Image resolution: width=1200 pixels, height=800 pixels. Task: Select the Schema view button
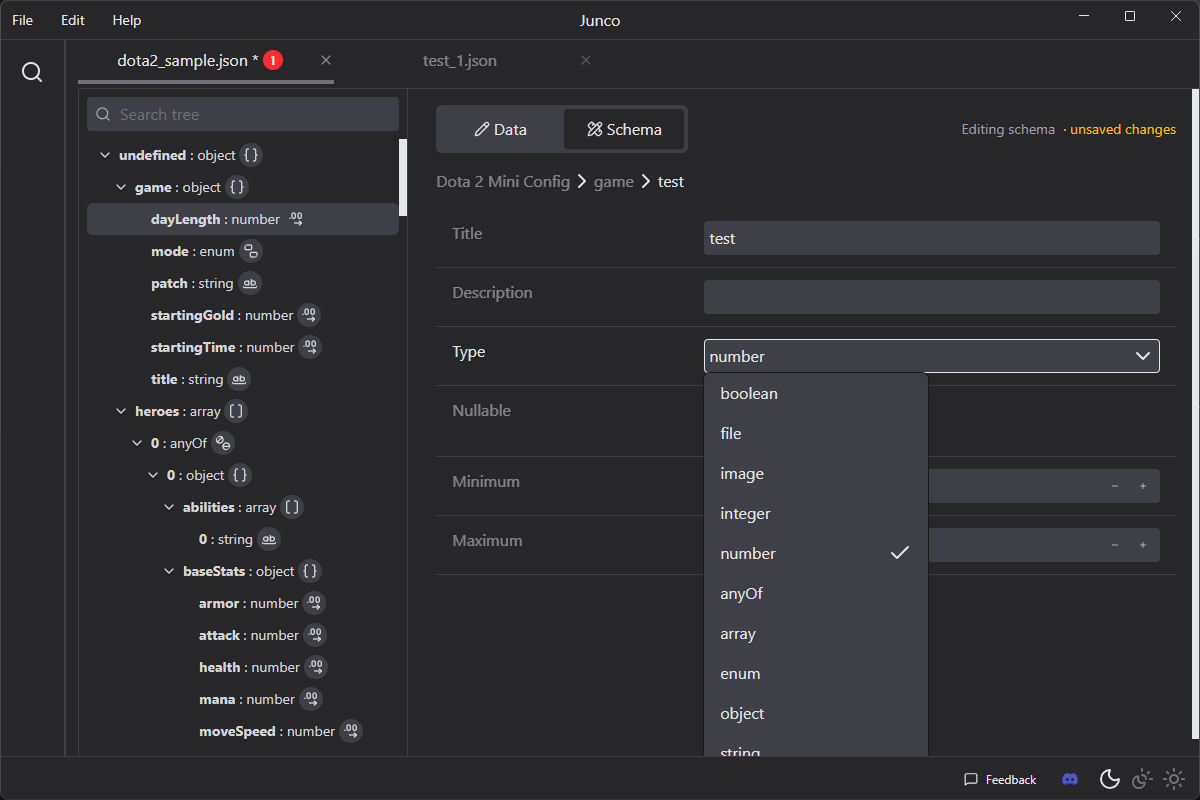(624, 129)
